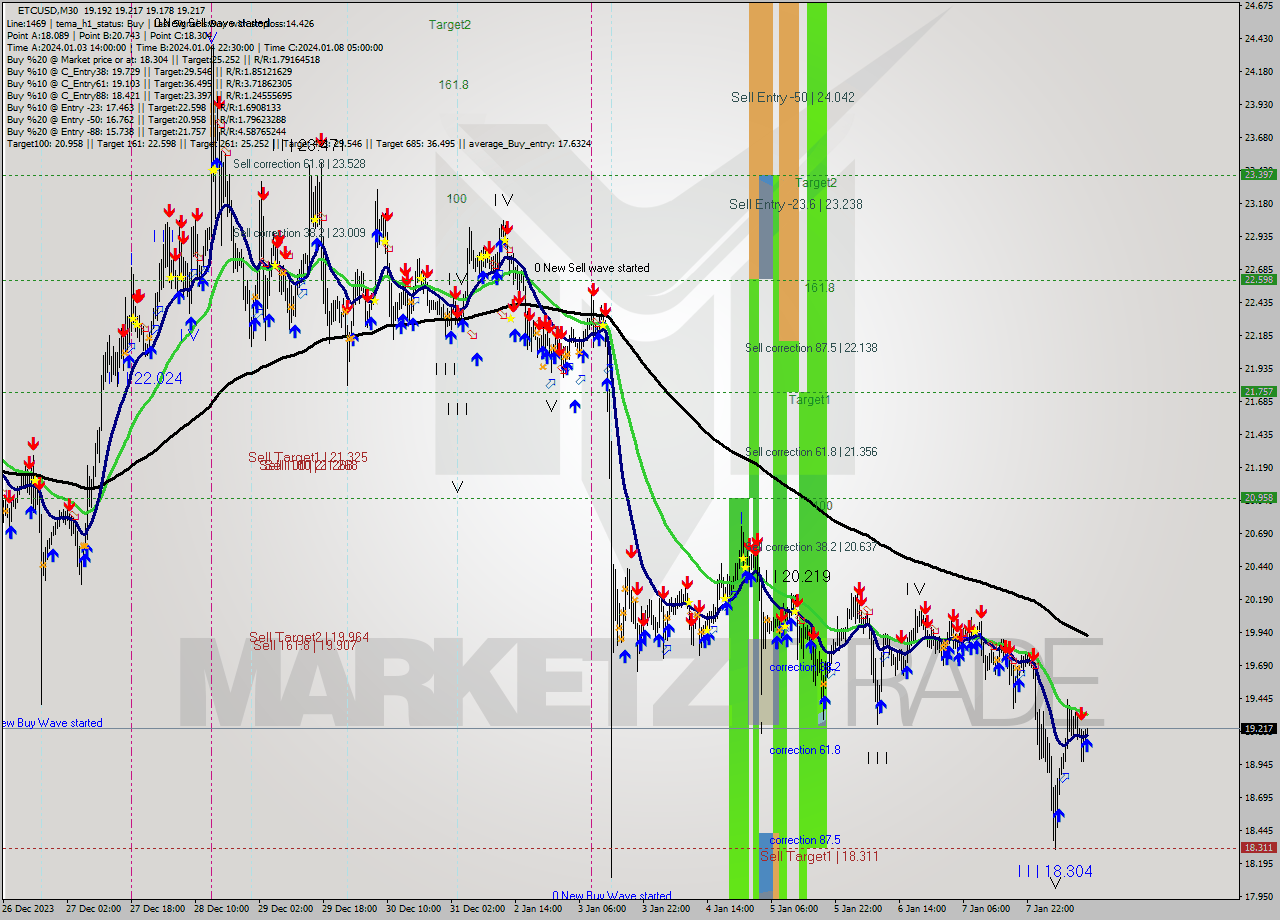Click the 24.675 price axis value
Viewport: 1280px width, 920px height.
[x=1258, y=6]
